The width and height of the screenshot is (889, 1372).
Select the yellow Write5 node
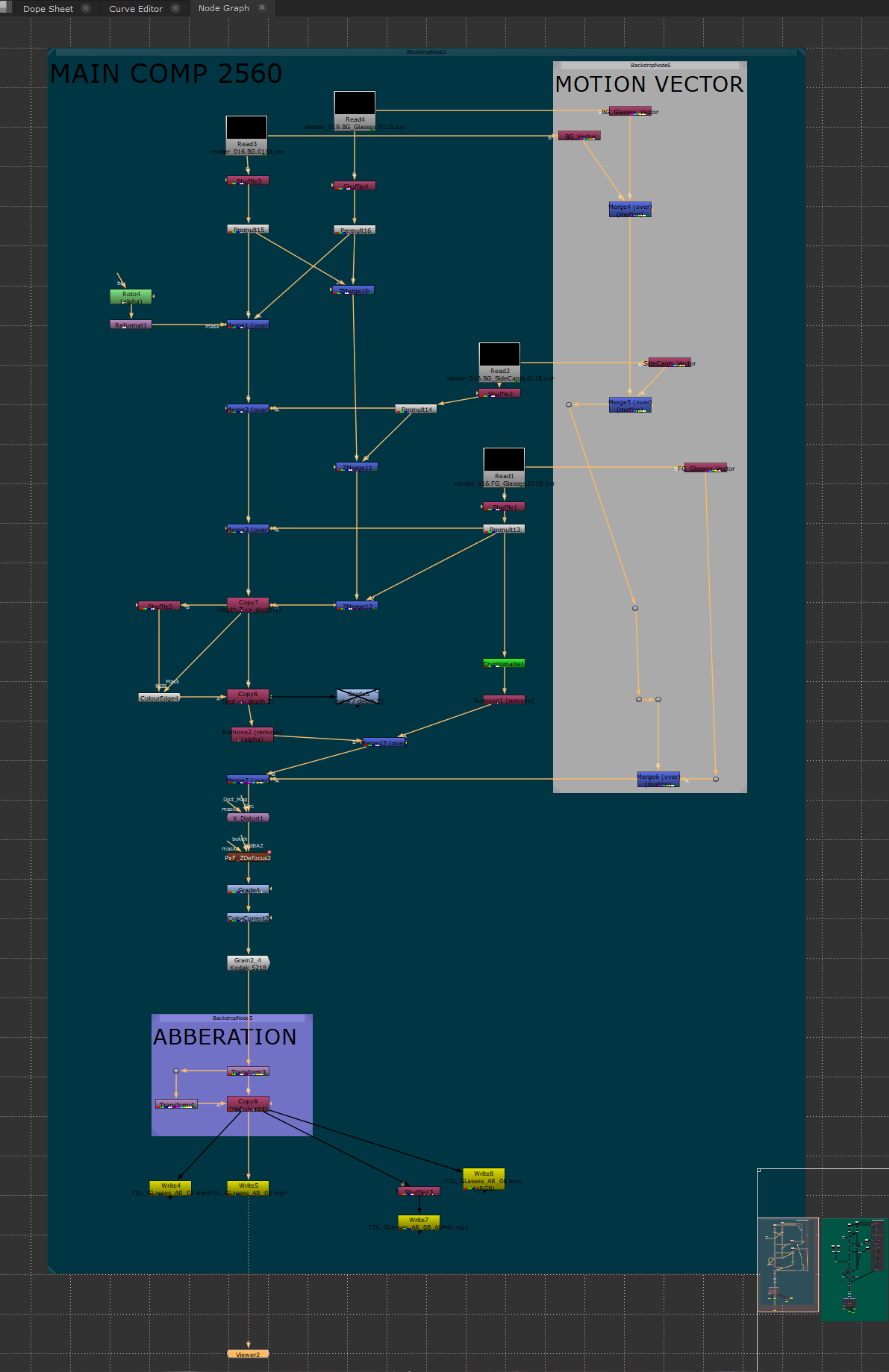coord(248,1188)
